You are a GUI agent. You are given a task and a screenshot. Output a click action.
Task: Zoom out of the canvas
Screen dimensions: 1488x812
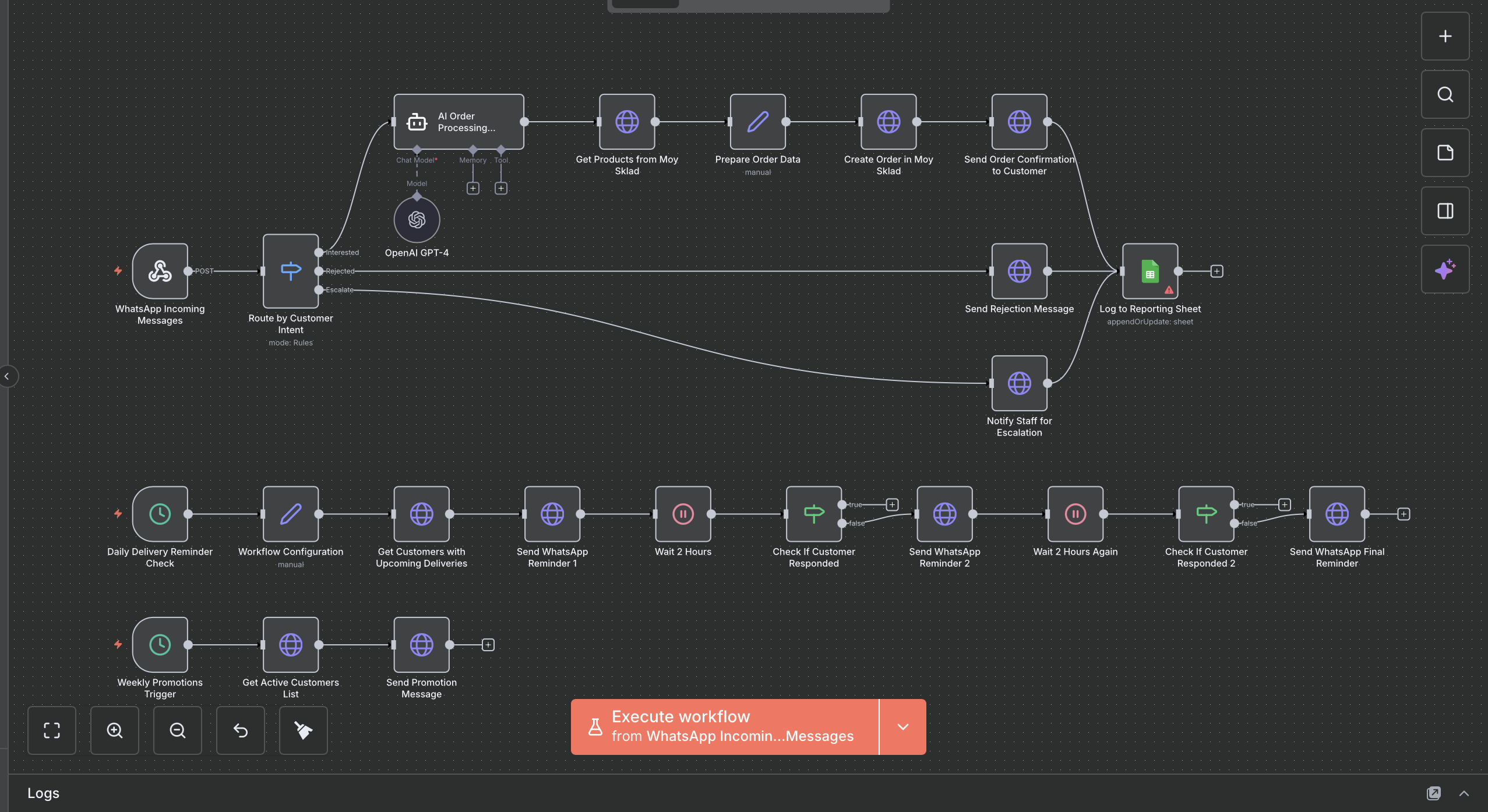pyautogui.click(x=178, y=730)
